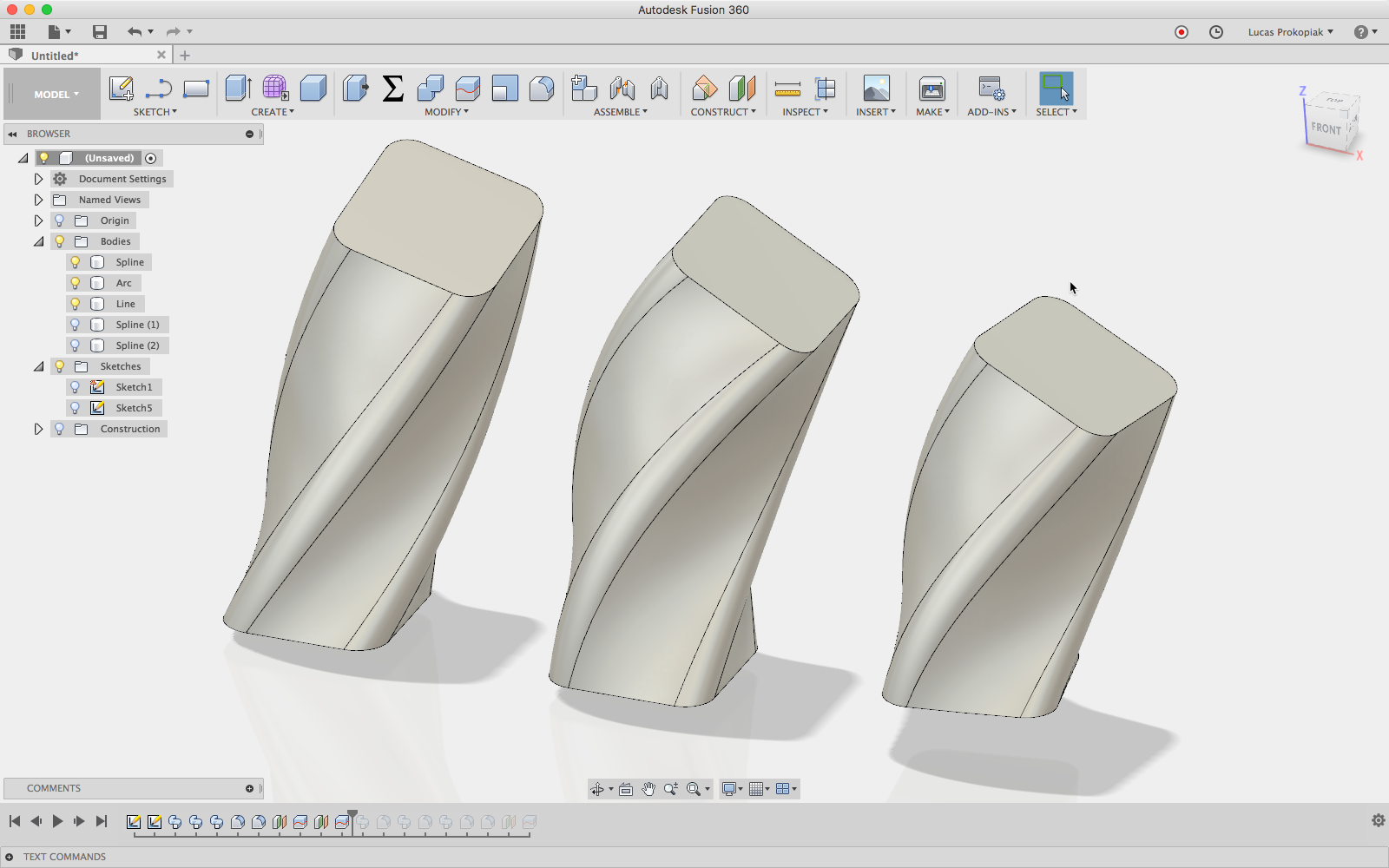Click the Sigma parameters icon
1389x868 pixels.
point(392,89)
